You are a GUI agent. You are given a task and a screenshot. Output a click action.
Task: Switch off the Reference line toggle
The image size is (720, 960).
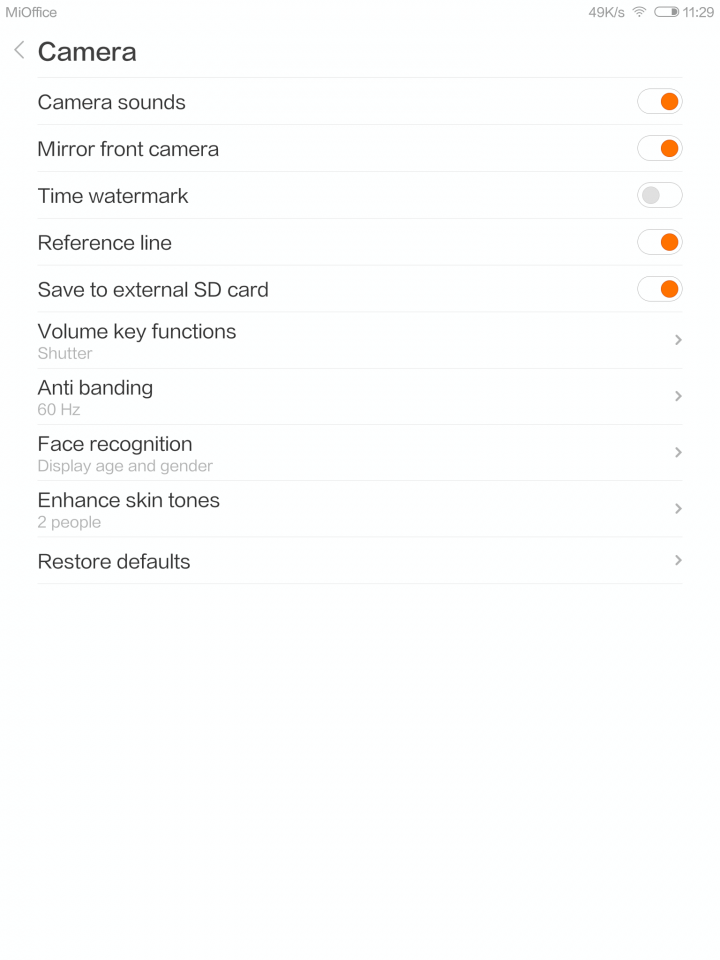coord(659,242)
